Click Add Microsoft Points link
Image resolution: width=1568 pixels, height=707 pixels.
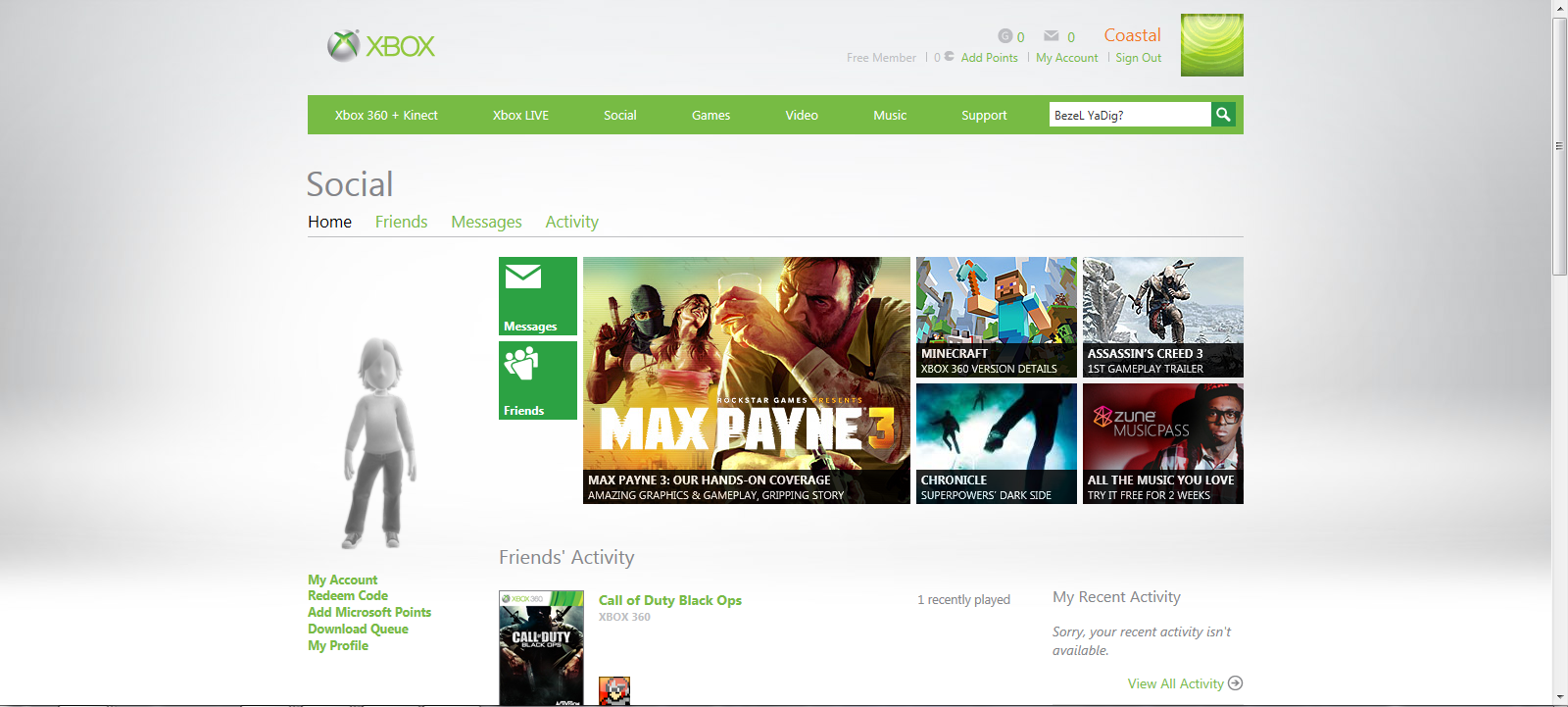[x=369, y=612]
